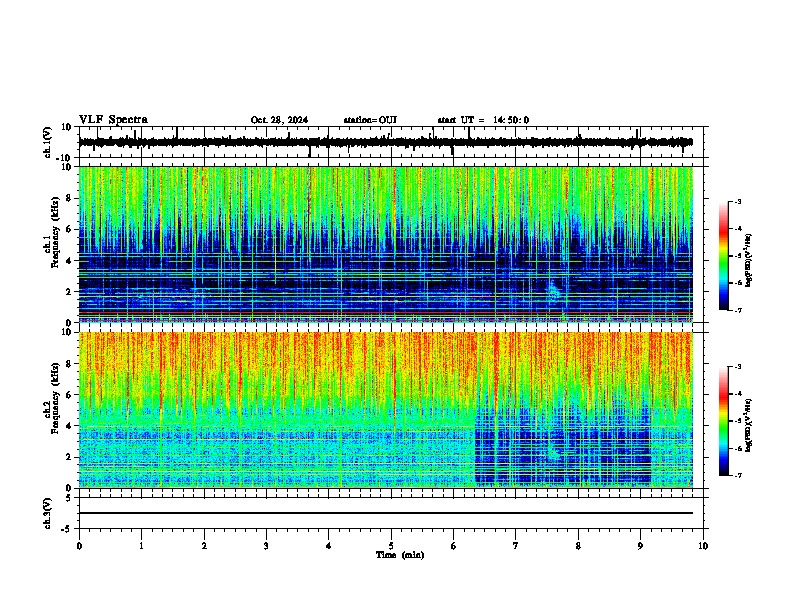
Task: Click the 8 kHz tick label on ch.2 spectrogram
Action: point(70,364)
